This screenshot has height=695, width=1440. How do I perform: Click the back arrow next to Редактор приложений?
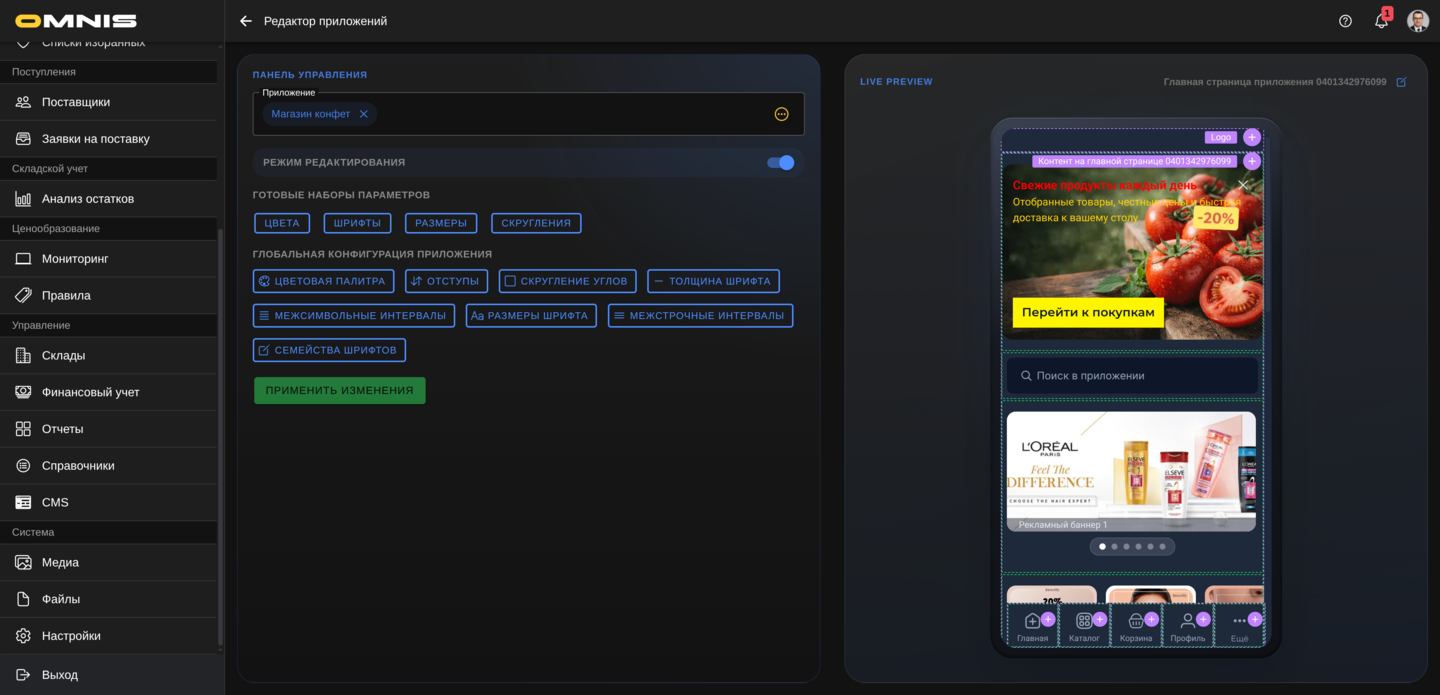coord(246,21)
